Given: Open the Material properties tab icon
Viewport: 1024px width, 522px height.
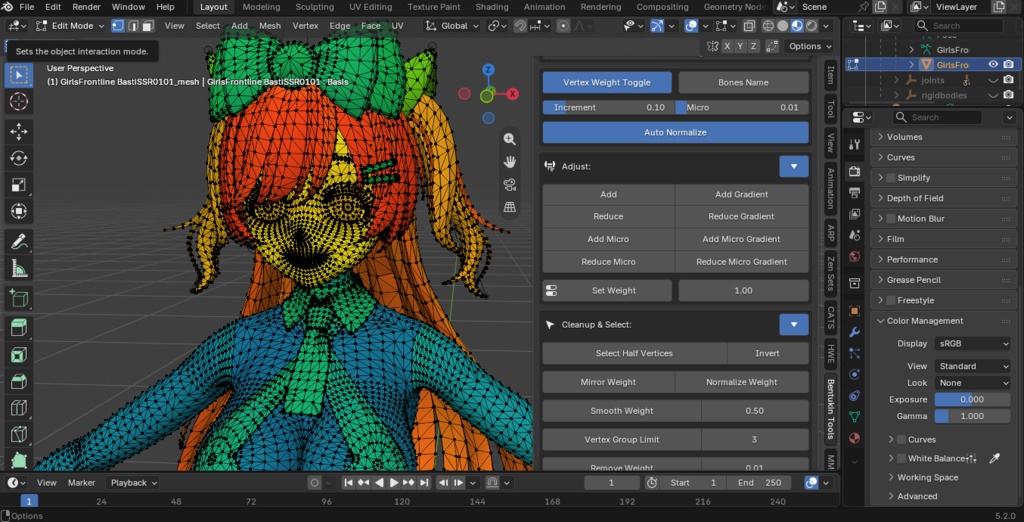Looking at the screenshot, I should click(x=854, y=438).
